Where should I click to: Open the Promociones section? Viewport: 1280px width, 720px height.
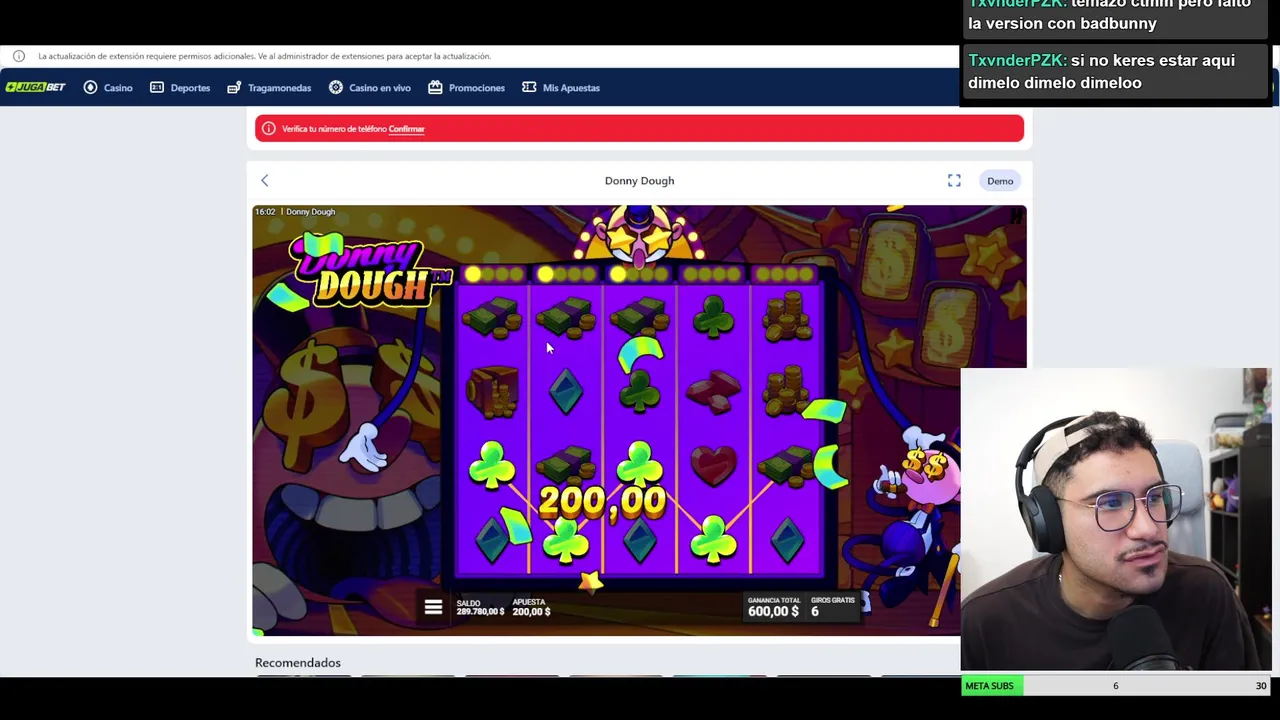coord(466,88)
